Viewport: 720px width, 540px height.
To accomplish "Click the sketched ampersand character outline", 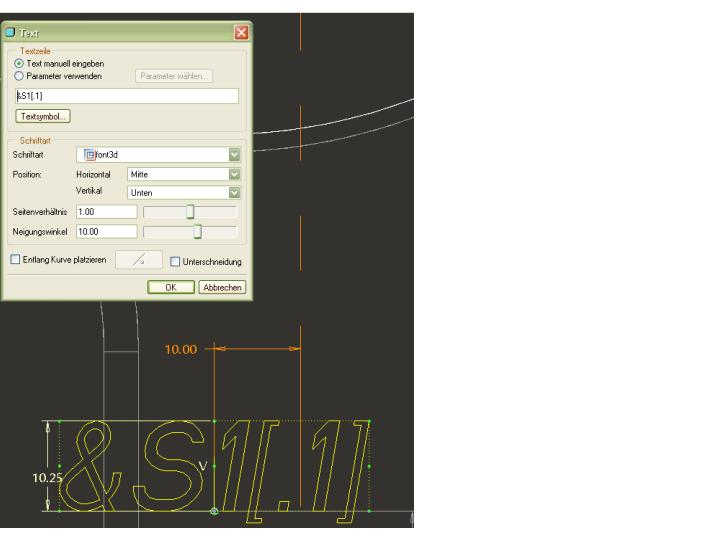I will [91, 466].
